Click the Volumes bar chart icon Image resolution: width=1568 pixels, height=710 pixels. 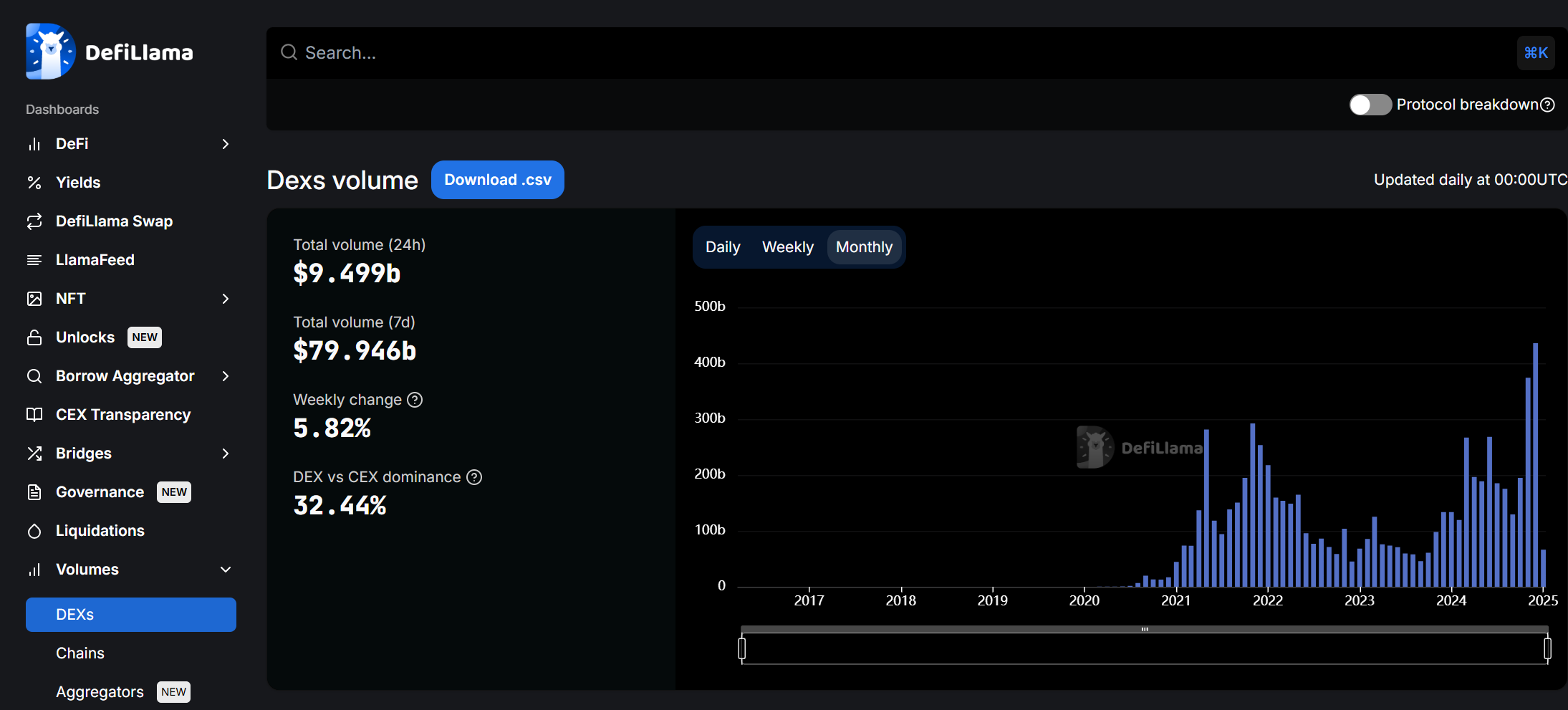coord(34,570)
